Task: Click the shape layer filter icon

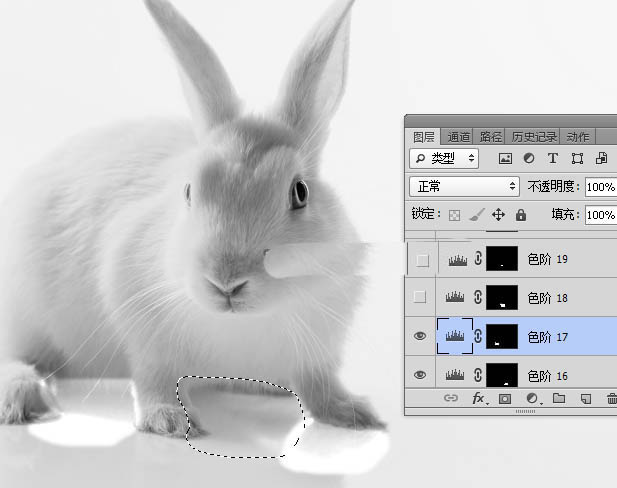Action: (x=577, y=159)
